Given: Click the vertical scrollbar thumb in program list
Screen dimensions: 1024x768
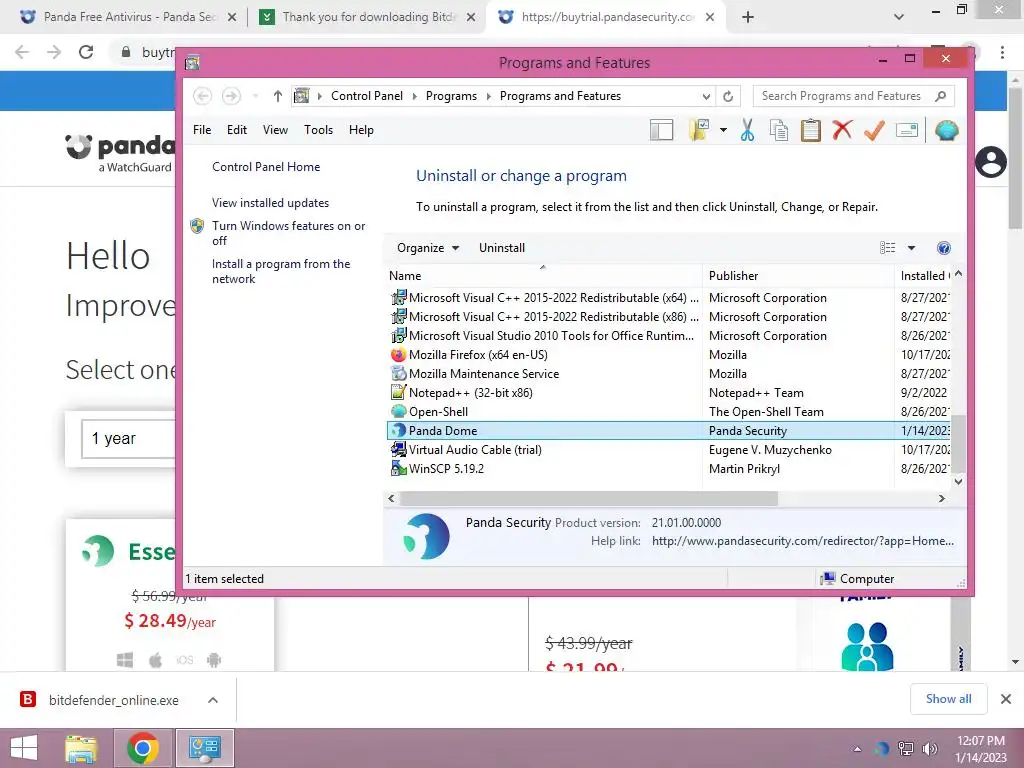Looking at the screenshot, I should tap(958, 443).
